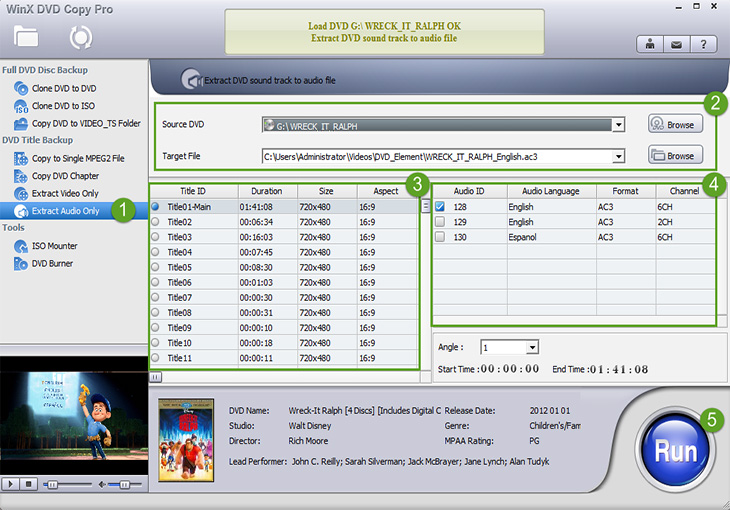Click the End Time 01:41:08 value
Image resolution: width=730 pixels, height=510 pixels.
coord(618,369)
